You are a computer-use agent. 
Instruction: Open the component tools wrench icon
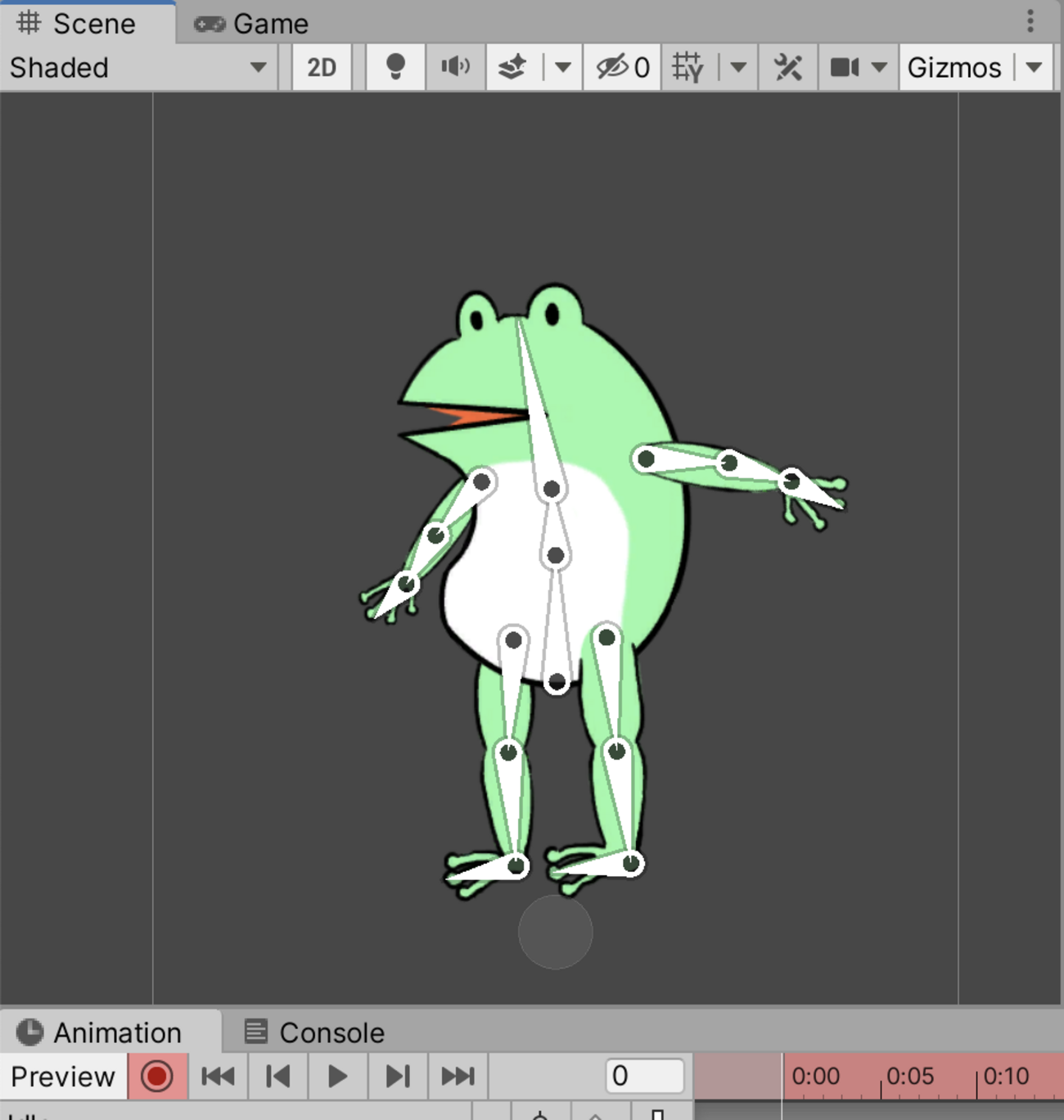click(x=788, y=67)
